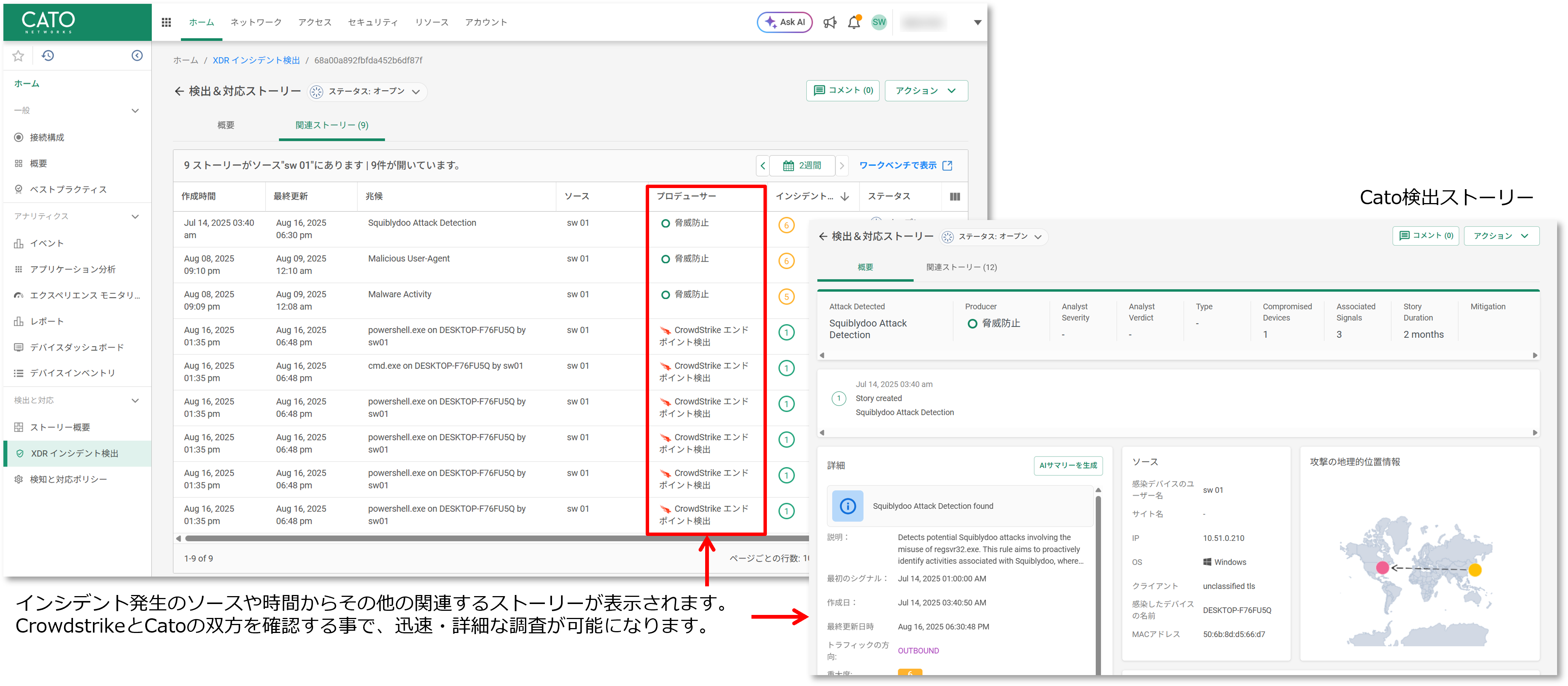Click the back arrow beside 検出＆対応ストーリー
Viewport: 1568px width, 686px height.
179,91
